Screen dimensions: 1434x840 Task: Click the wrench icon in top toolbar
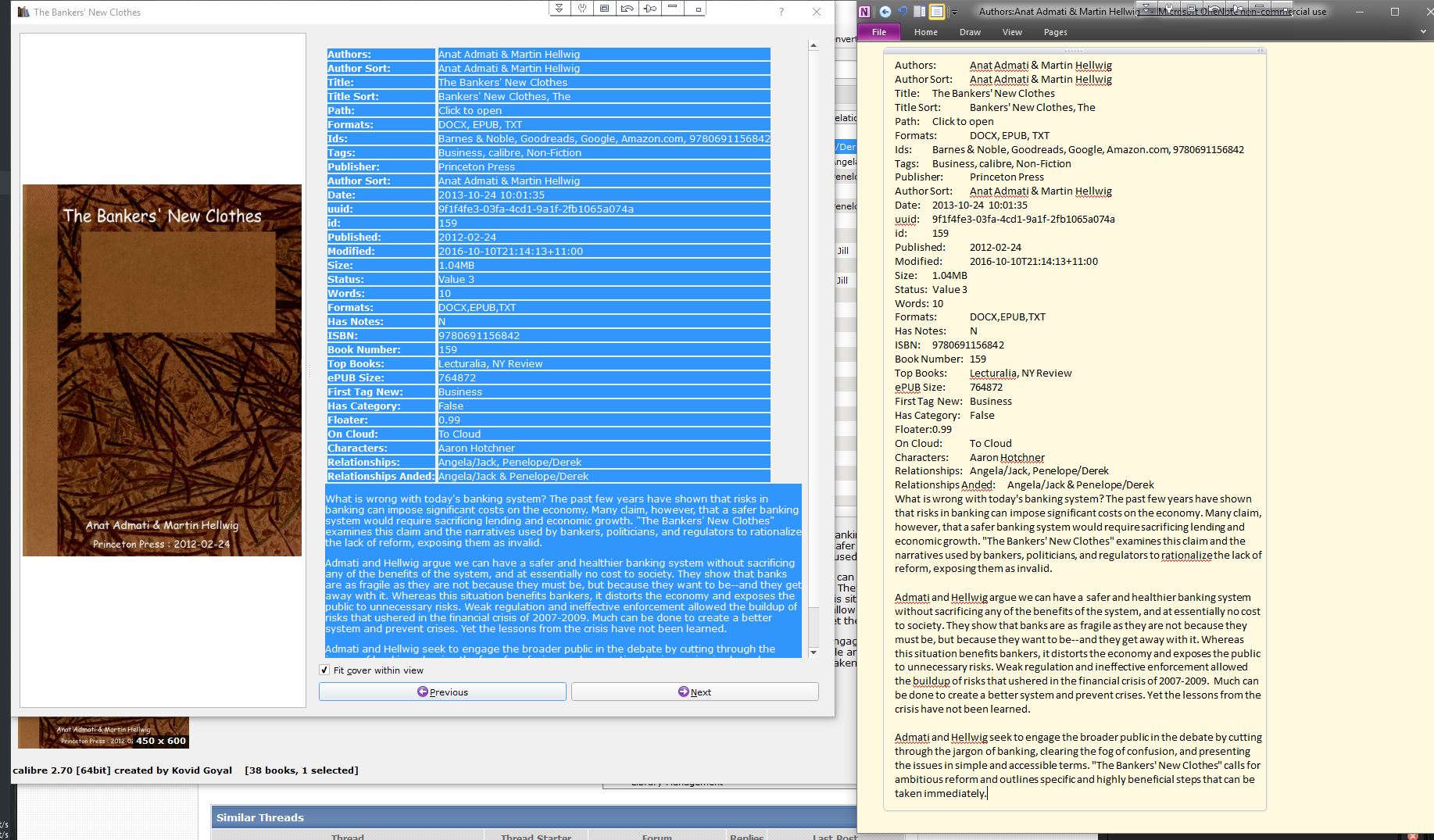point(582,8)
